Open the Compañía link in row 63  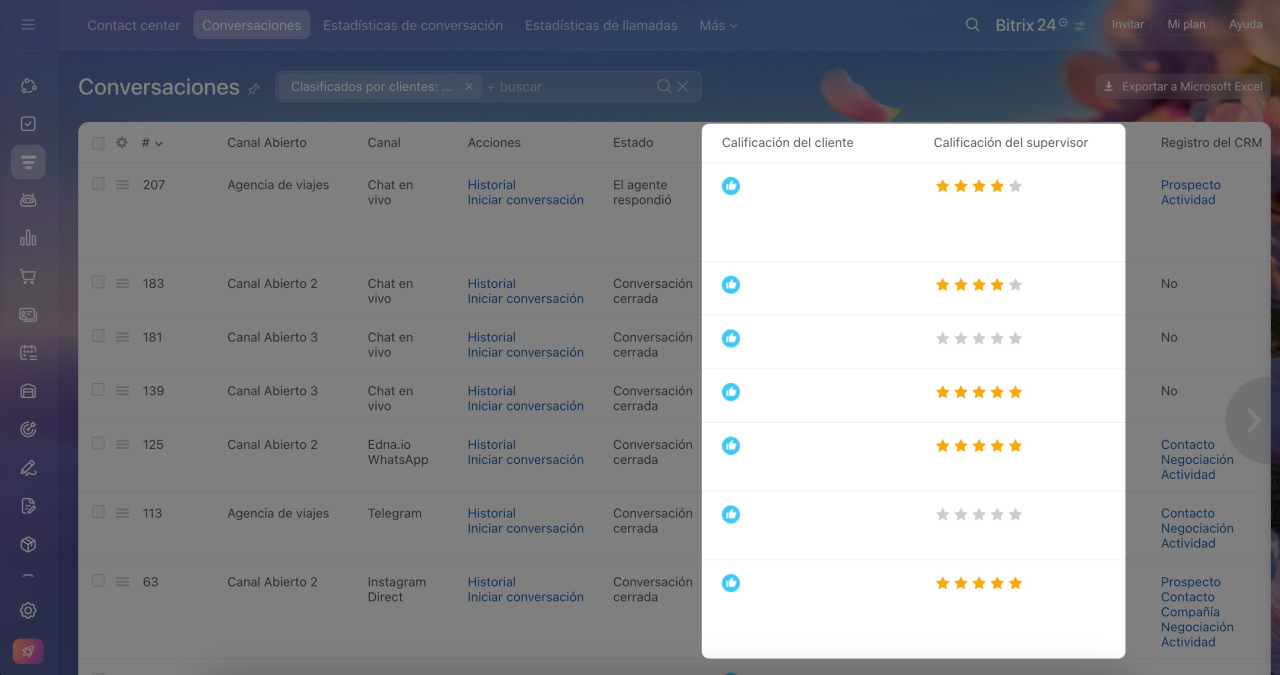coord(1190,612)
